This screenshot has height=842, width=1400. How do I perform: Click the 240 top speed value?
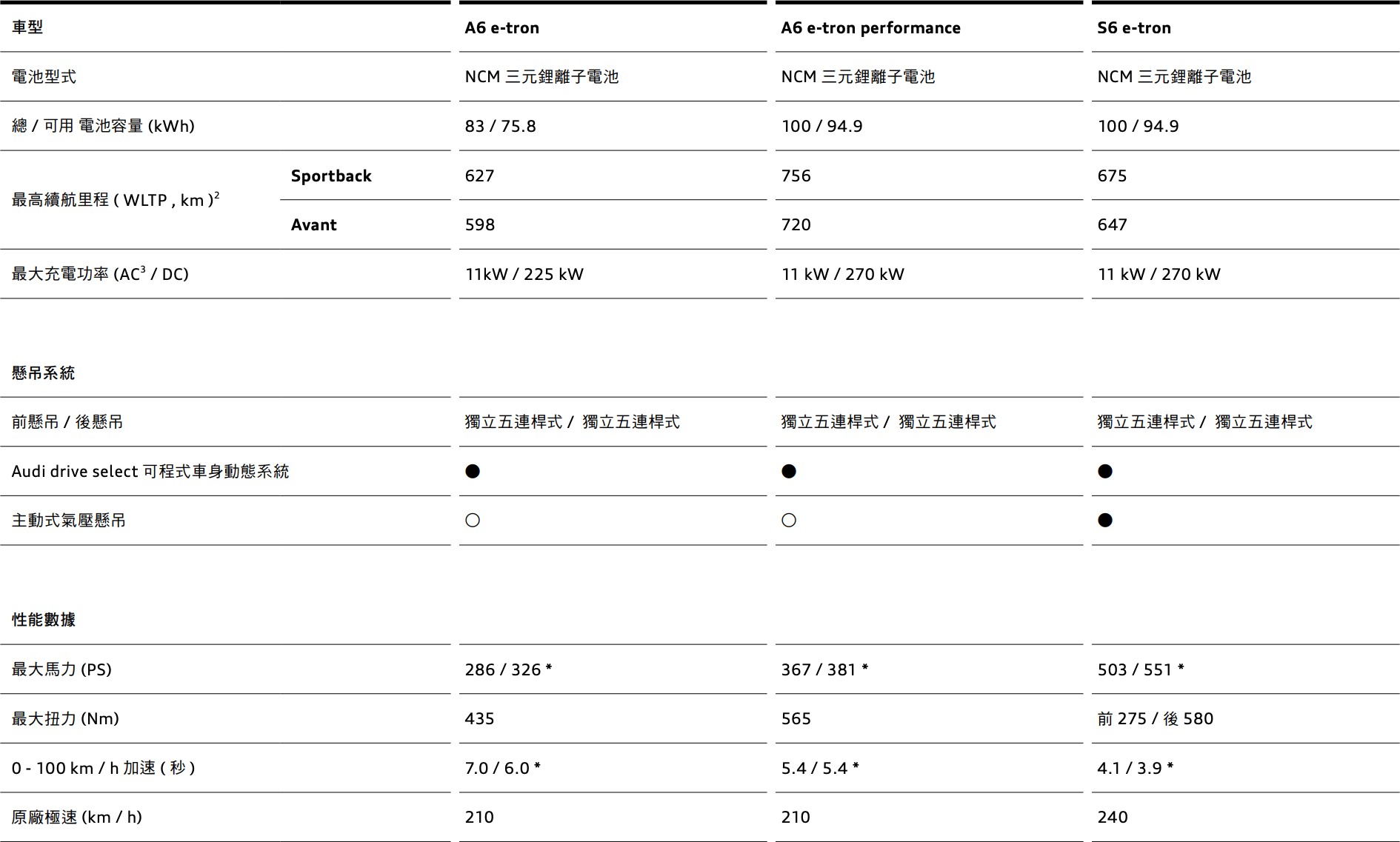pyautogui.click(x=1113, y=818)
